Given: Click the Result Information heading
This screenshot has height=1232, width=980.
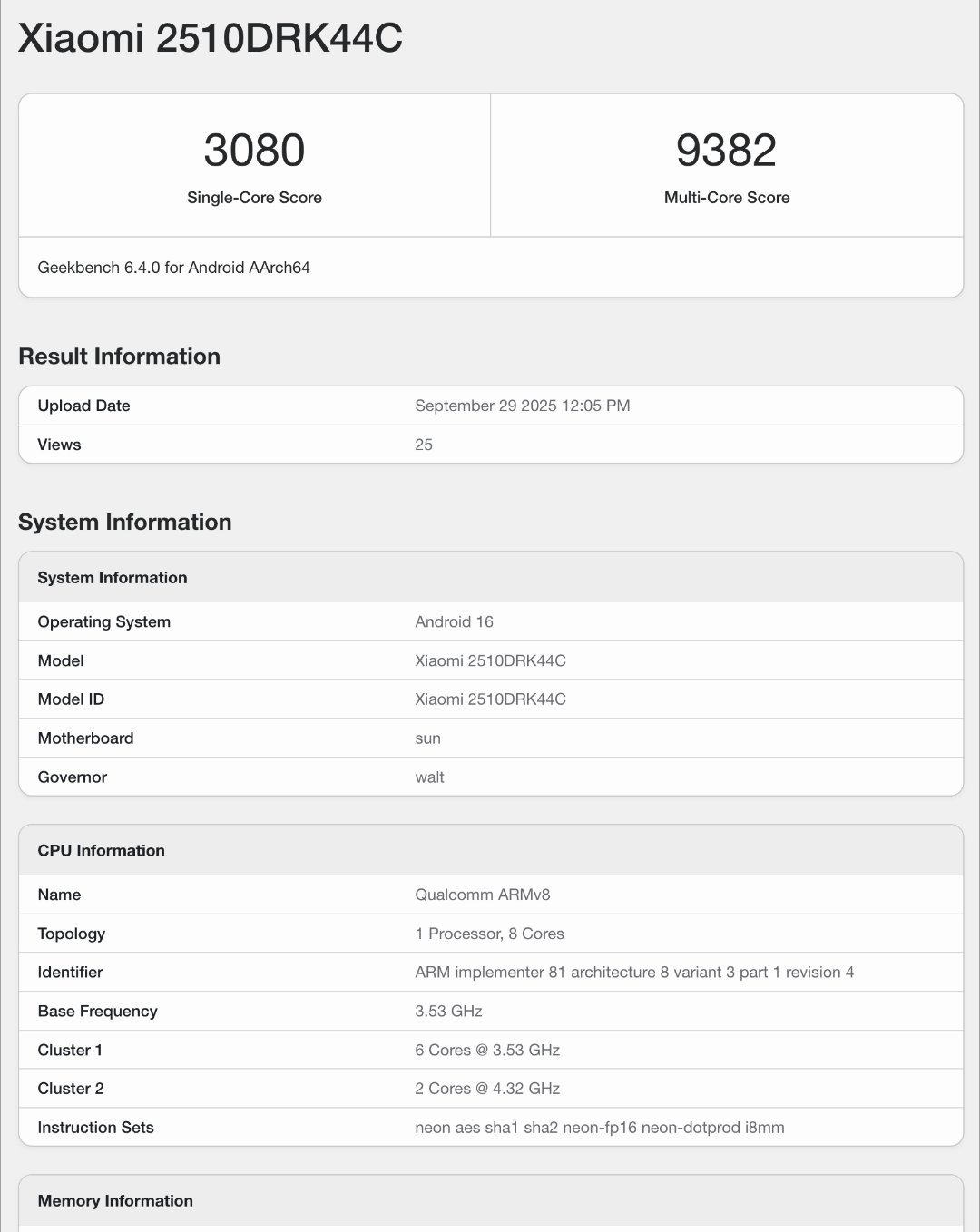Looking at the screenshot, I should tap(119, 357).
